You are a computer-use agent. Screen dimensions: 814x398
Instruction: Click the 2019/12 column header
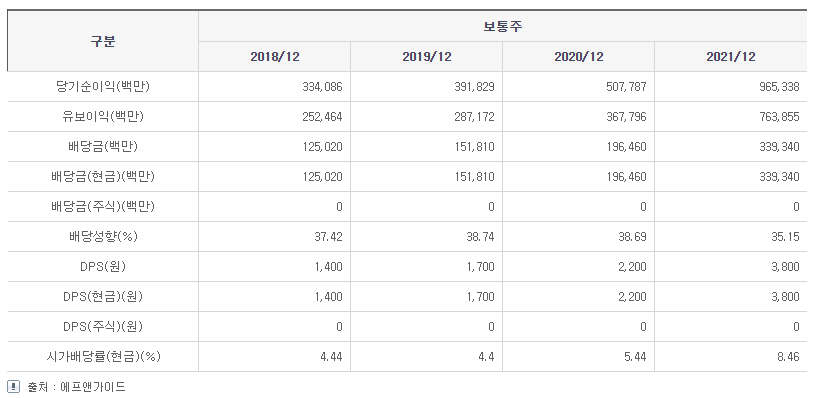click(x=427, y=57)
